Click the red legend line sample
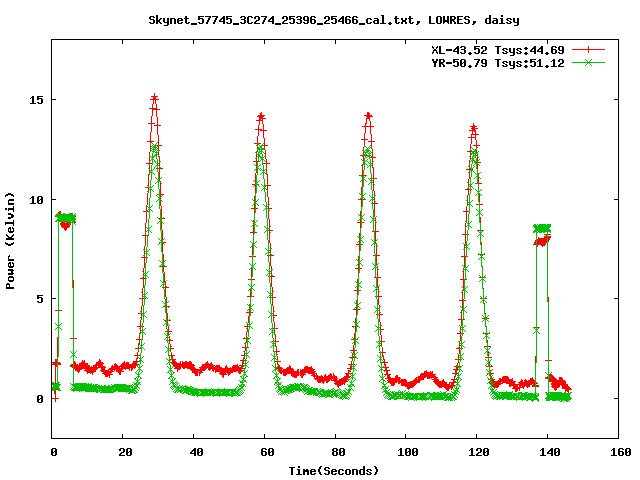The width and height of the screenshot is (640, 480). click(x=588, y=50)
